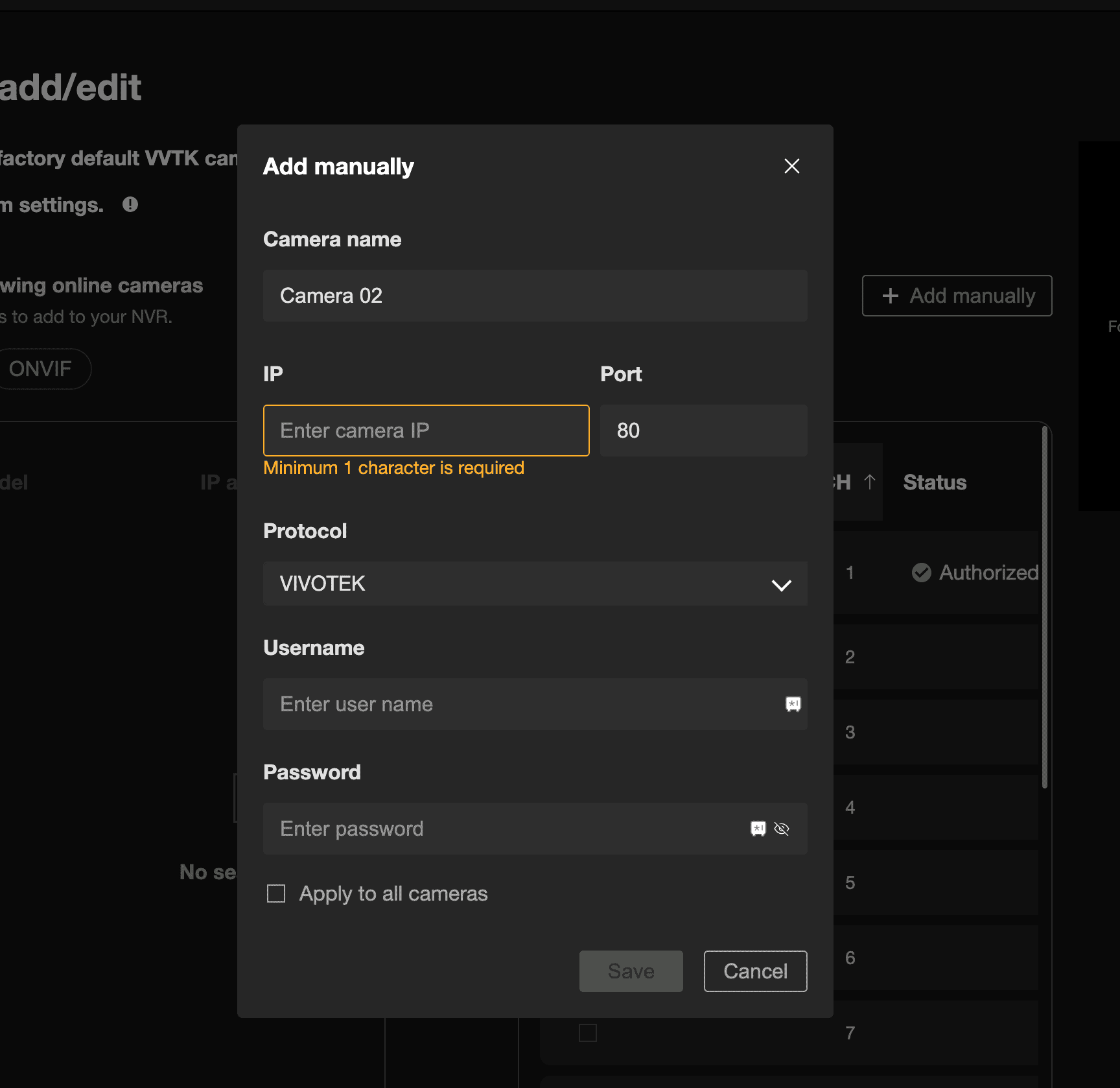
Task: Tick the checkbox in channel 7 row
Action: pos(587,1032)
